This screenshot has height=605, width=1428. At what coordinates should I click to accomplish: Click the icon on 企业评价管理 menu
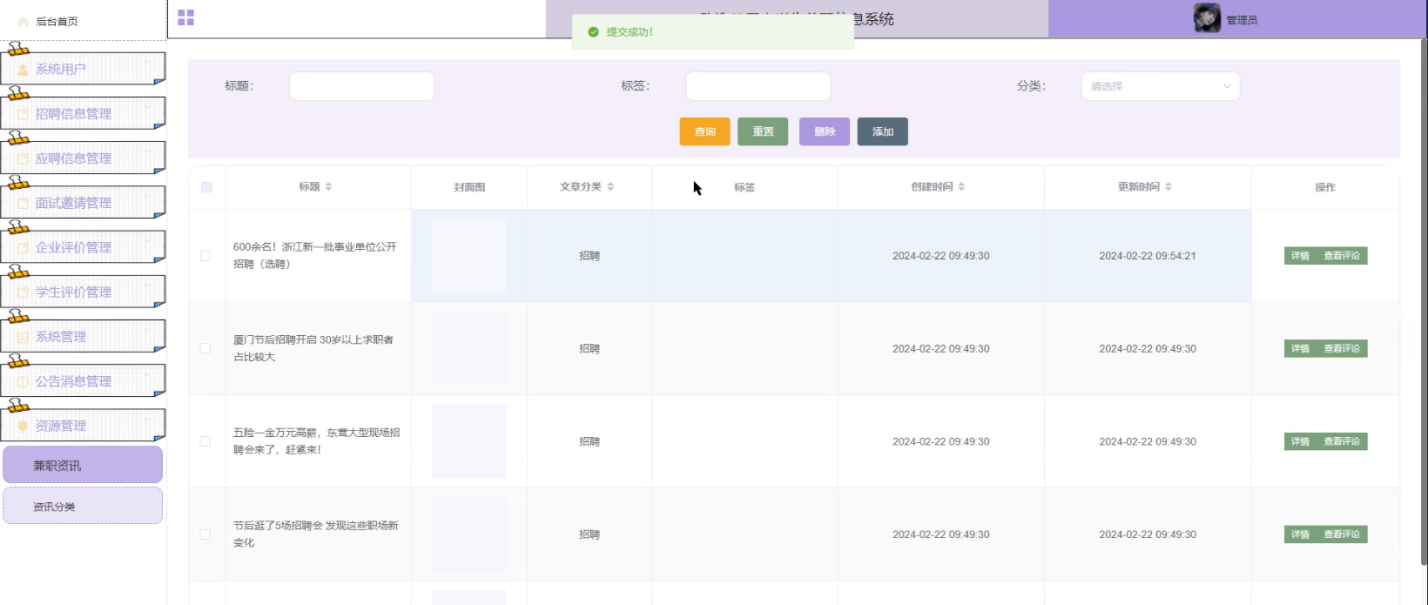pos(23,247)
